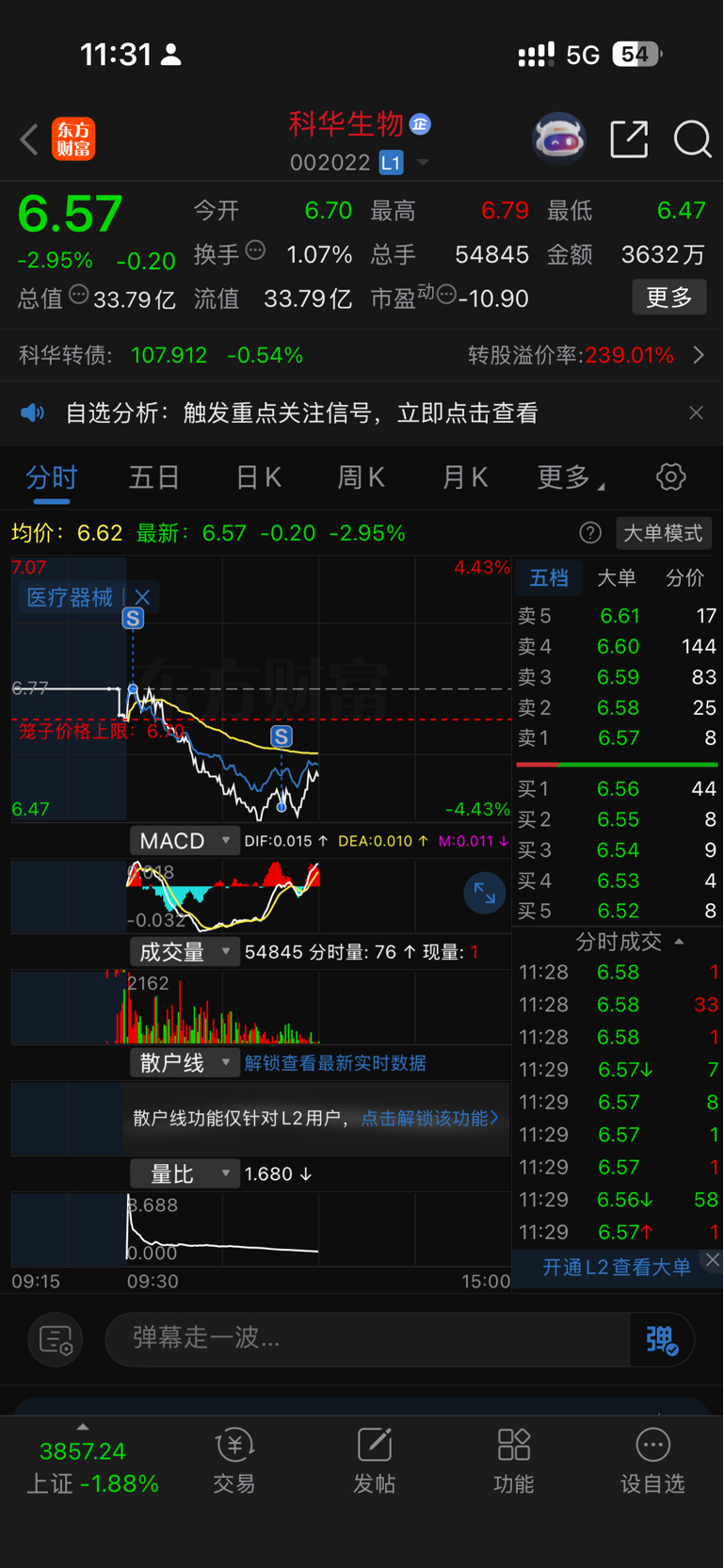
Task: Tap the speaker announcement icon
Action: tap(33, 412)
